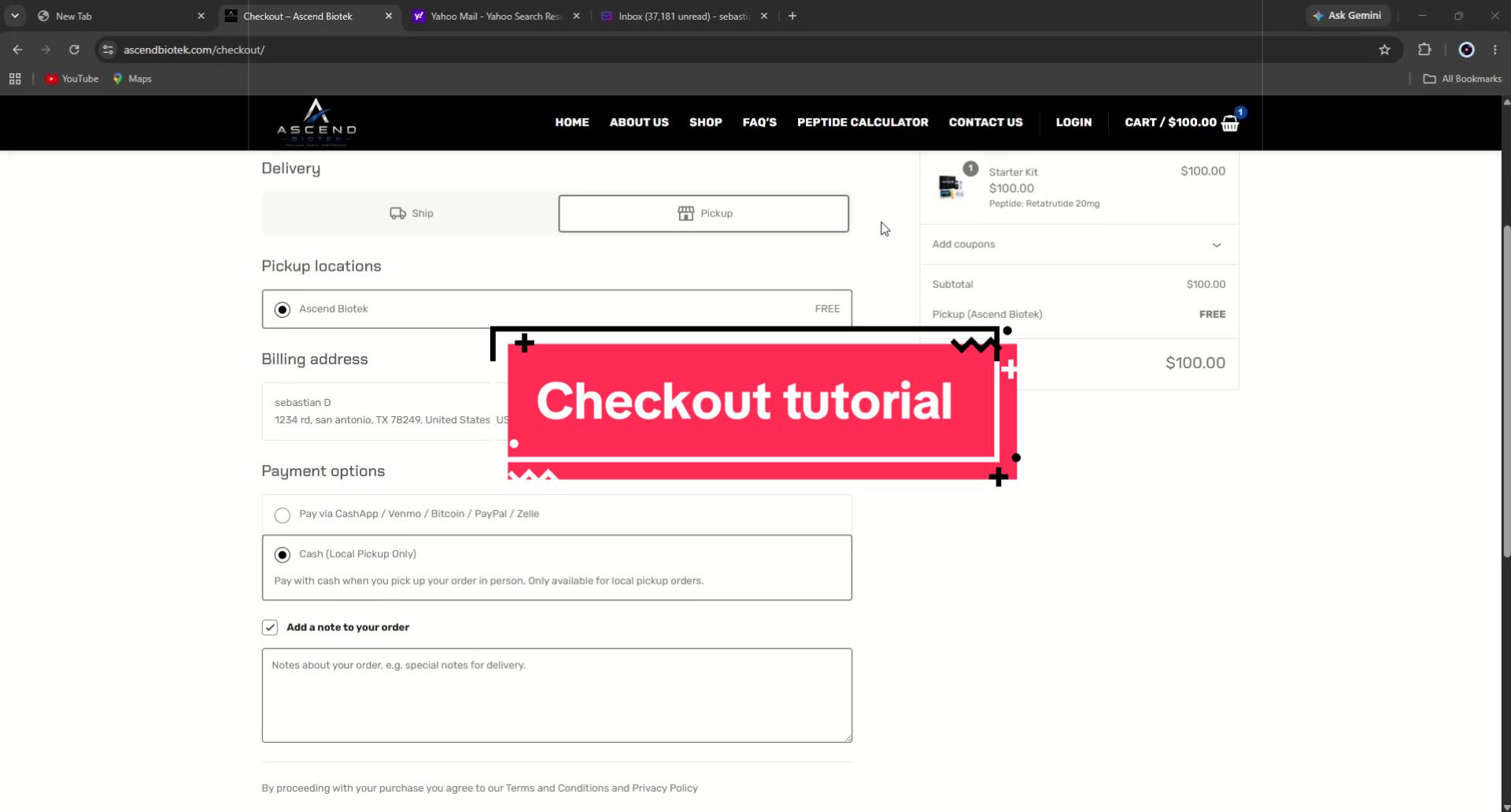Choose the Pickup delivery option
Viewport: 1511px width, 812px height.
[x=704, y=213]
